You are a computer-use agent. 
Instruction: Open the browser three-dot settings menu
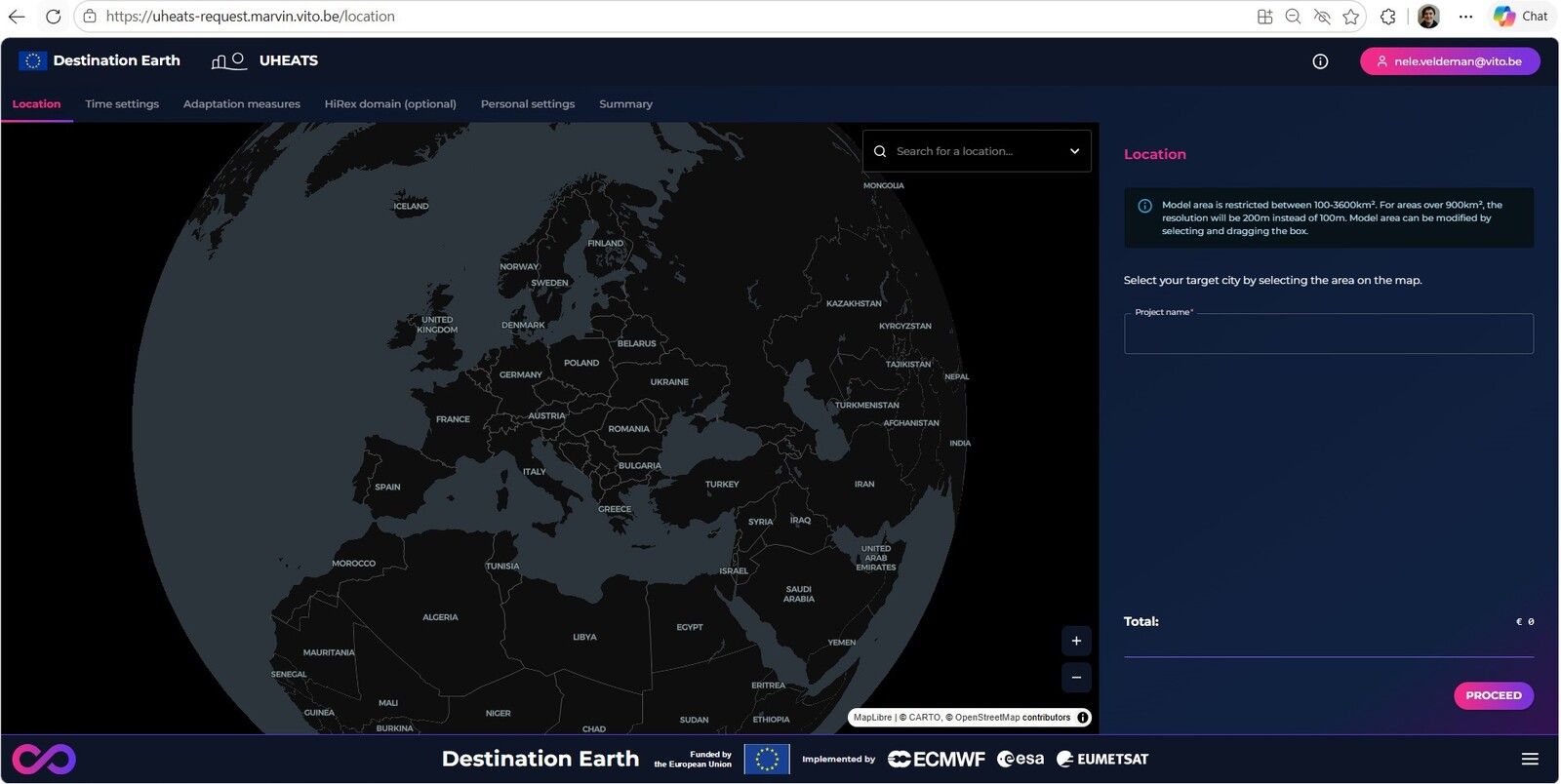pos(1465,17)
